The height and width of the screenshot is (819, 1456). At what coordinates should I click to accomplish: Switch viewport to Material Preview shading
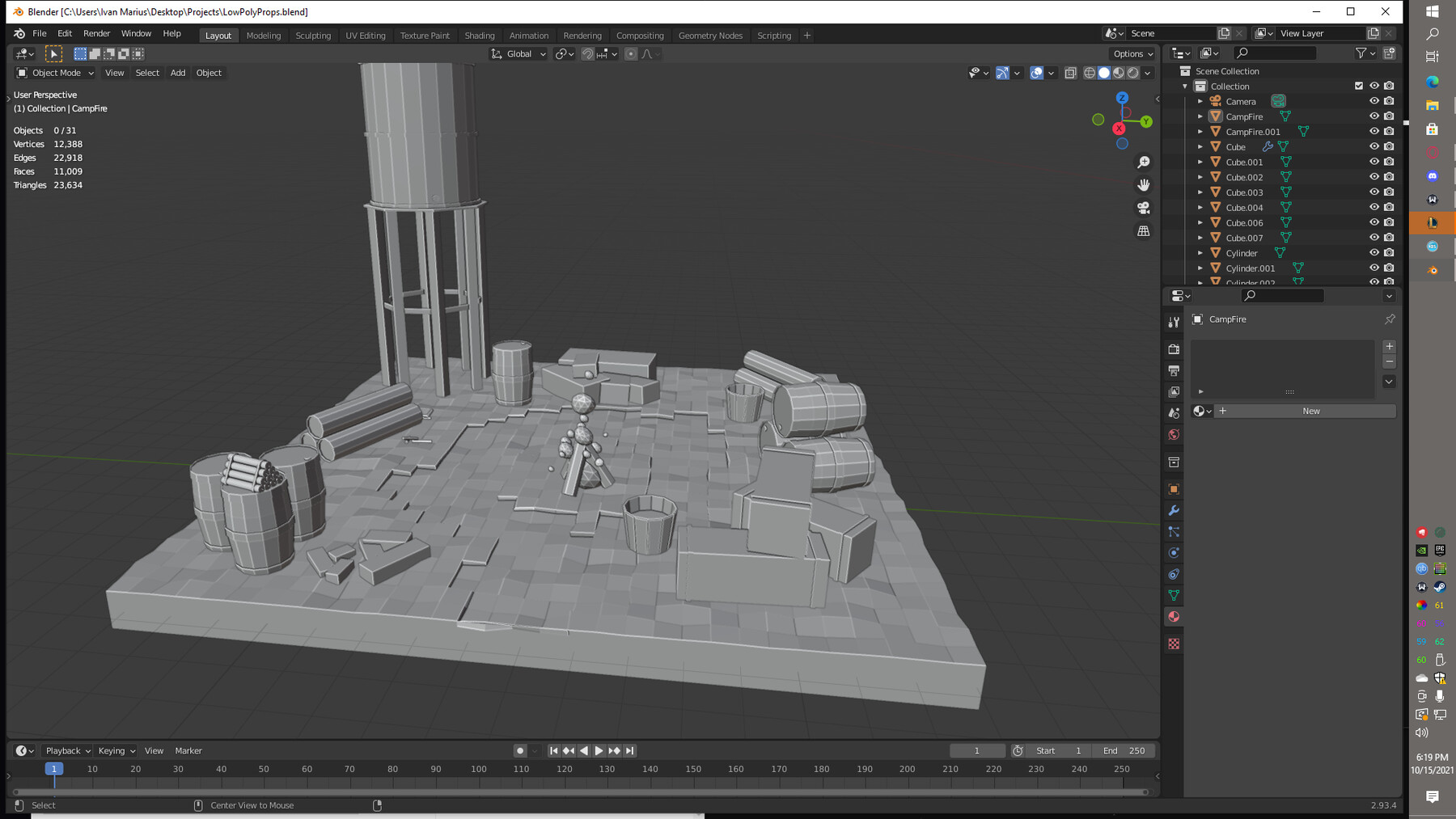pos(1119,73)
